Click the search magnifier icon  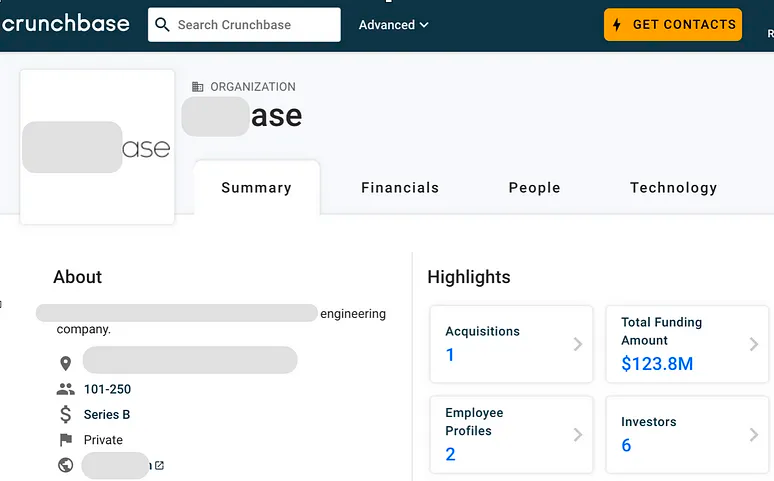[x=163, y=25]
